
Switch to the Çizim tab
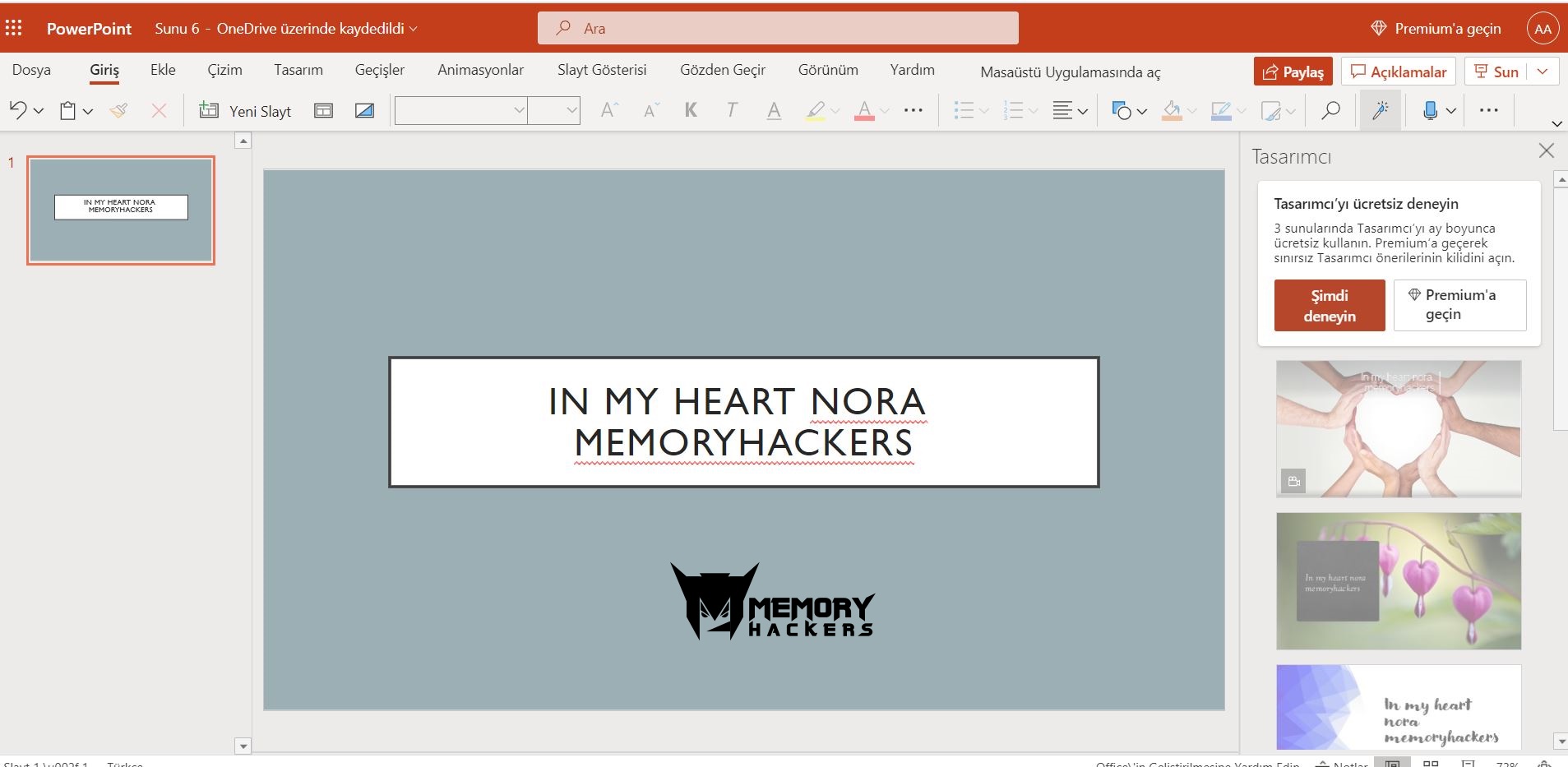coord(224,70)
